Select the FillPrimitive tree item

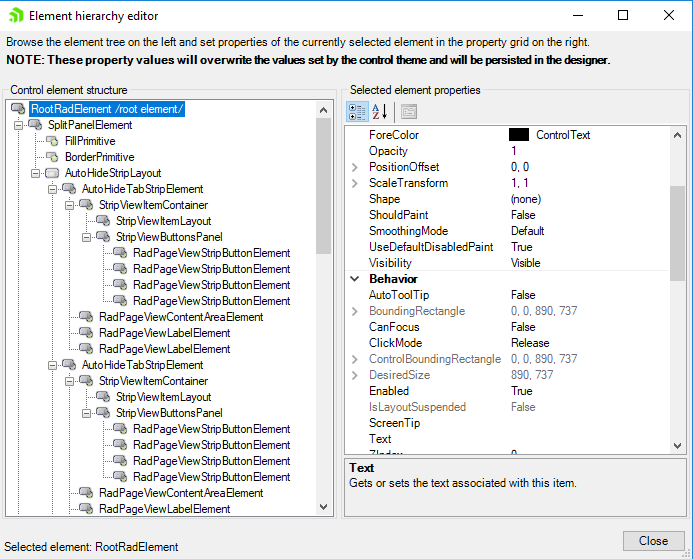(x=90, y=141)
